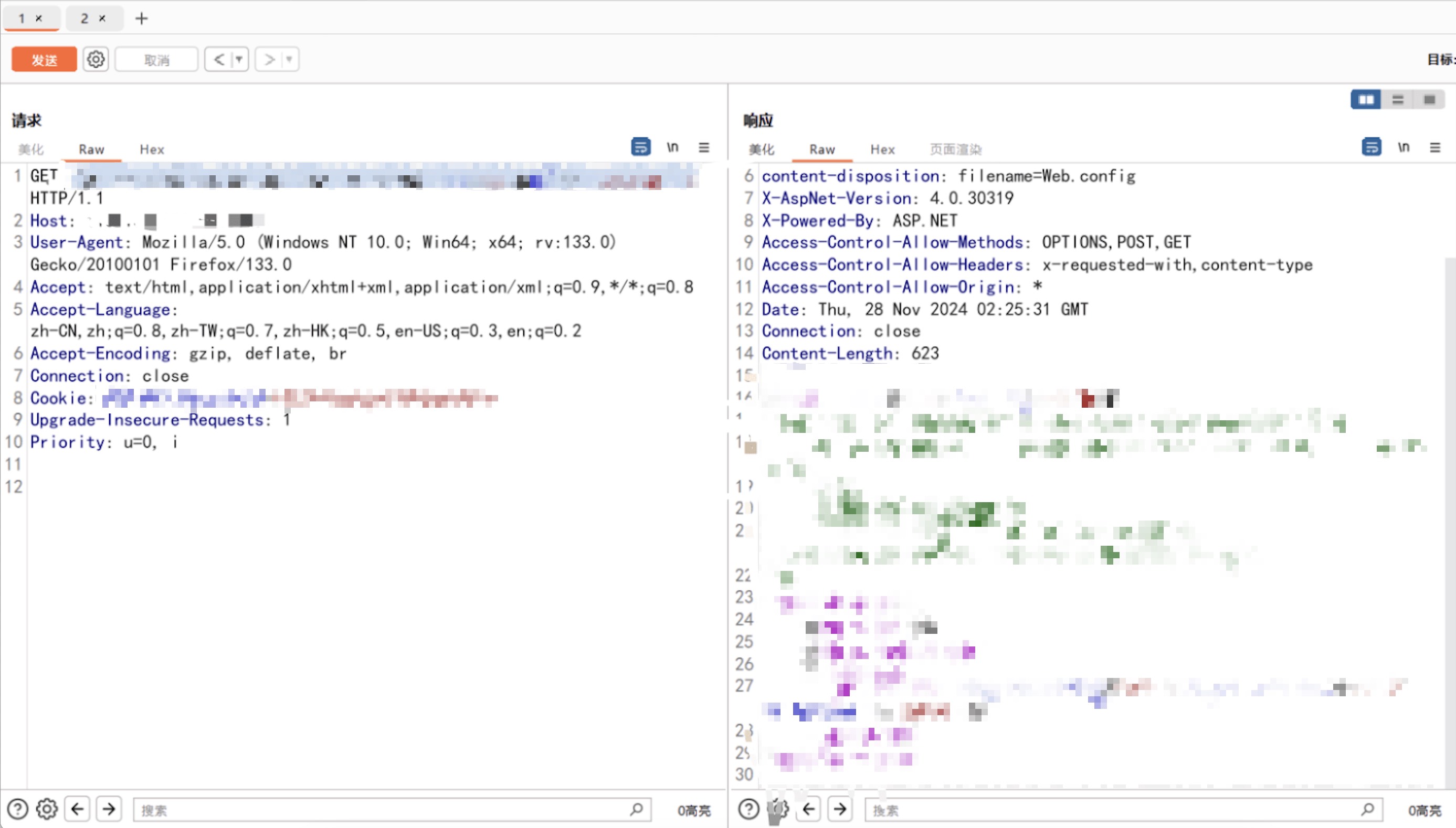The image size is (1456, 828).
Task: Click magnifier icon in response search field
Action: pyautogui.click(x=1368, y=809)
